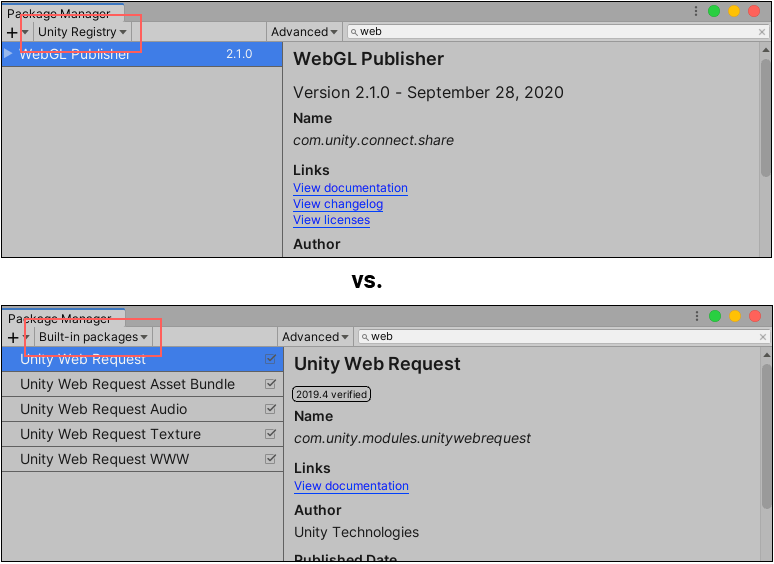Open the Unity Registry scope dropdown

click(x=82, y=32)
